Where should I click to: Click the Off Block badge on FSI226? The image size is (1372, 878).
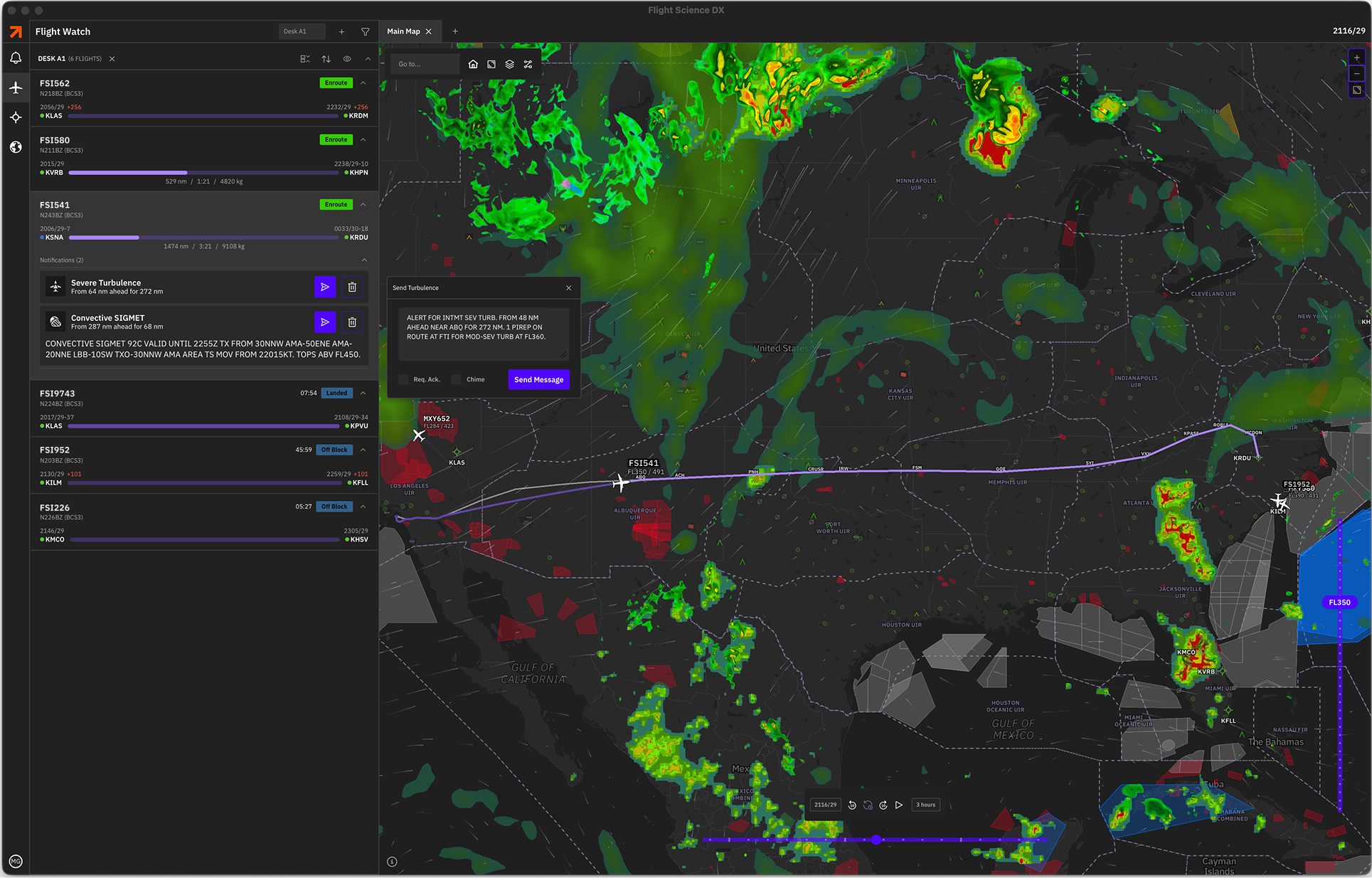click(x=334, y=507)
